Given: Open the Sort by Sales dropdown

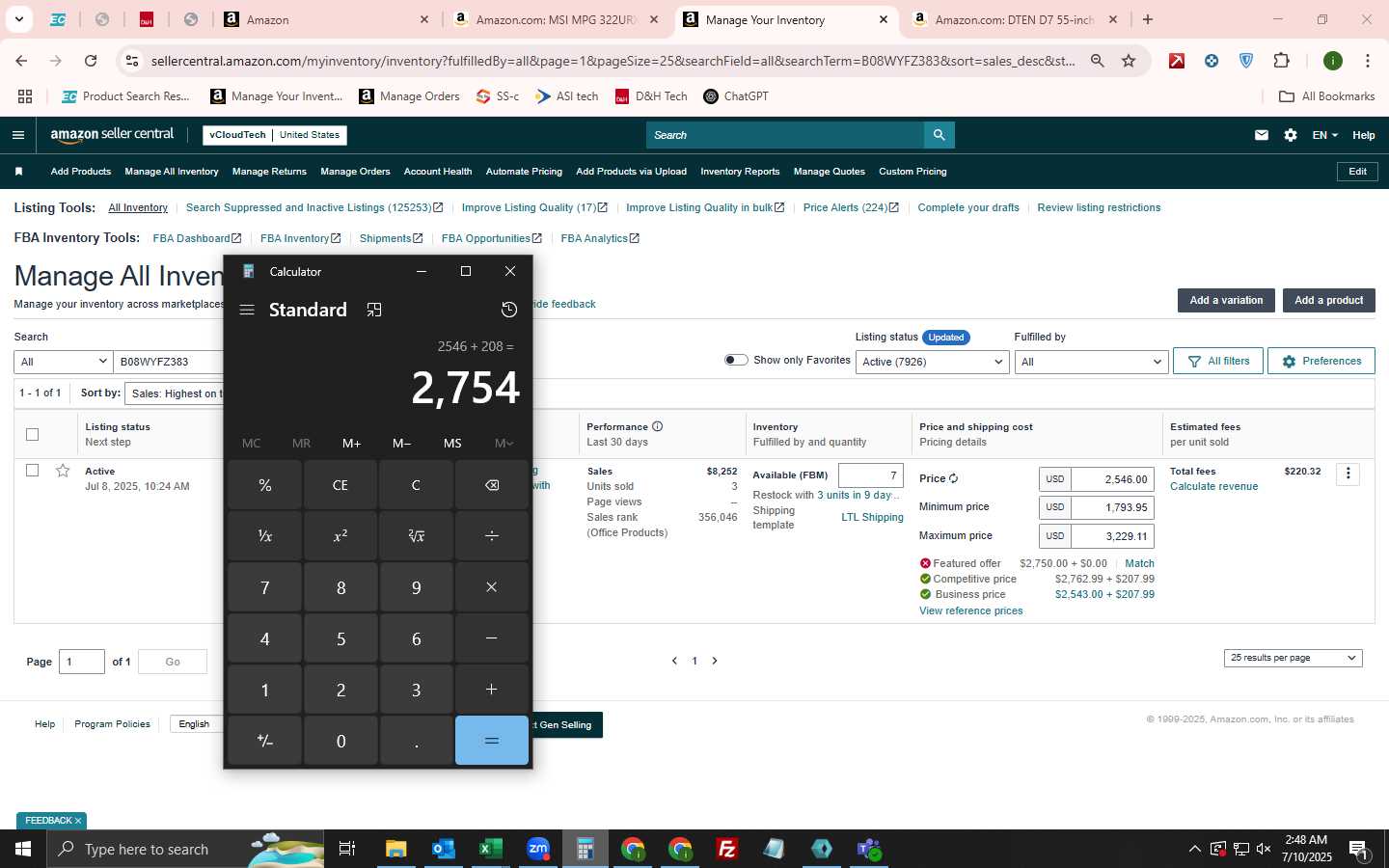Looking at the screenshot, I should click(x=176, y=393).
